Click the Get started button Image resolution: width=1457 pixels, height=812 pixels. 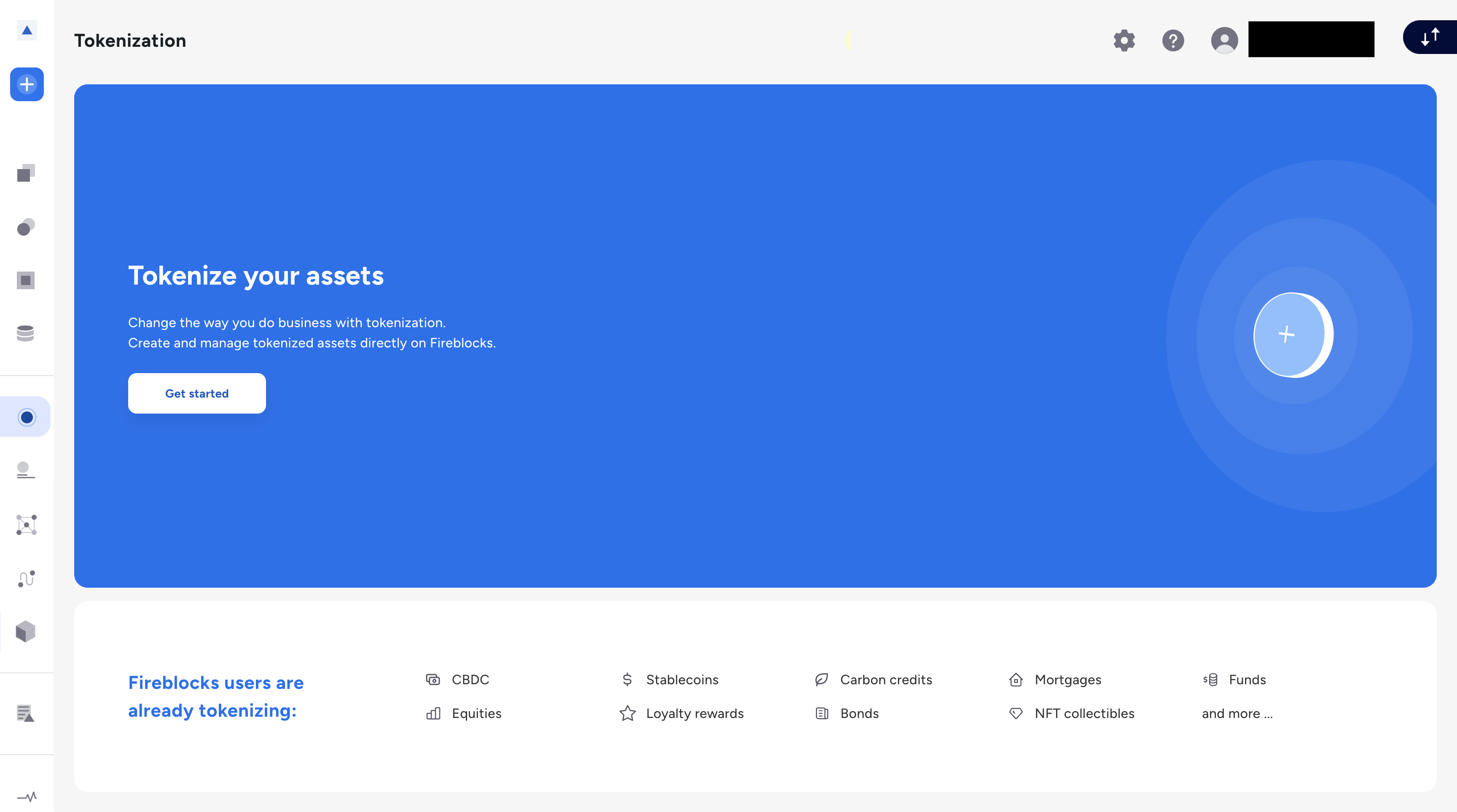click(x=197, y=393)
